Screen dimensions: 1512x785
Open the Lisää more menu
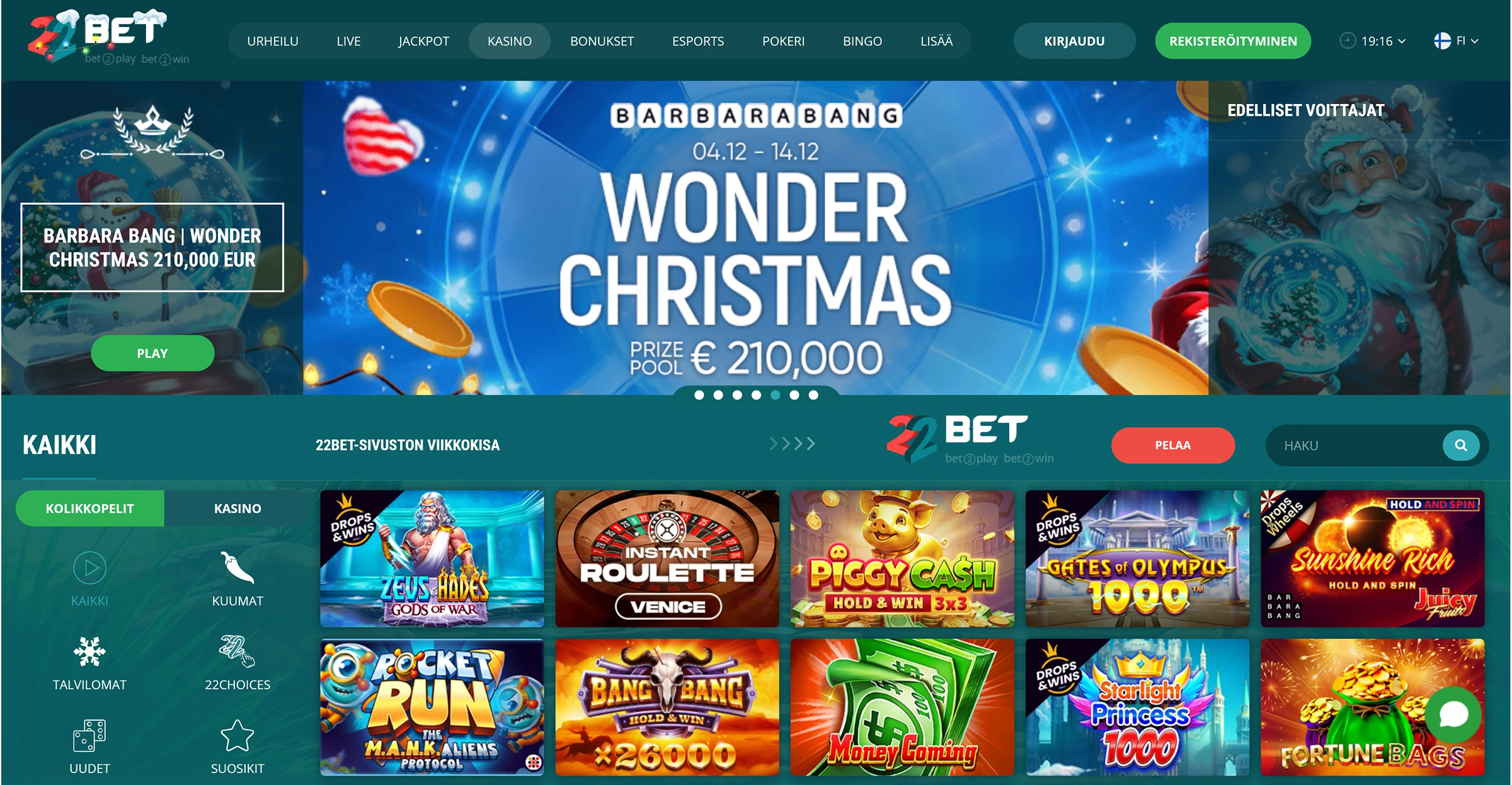coord(936,41)
